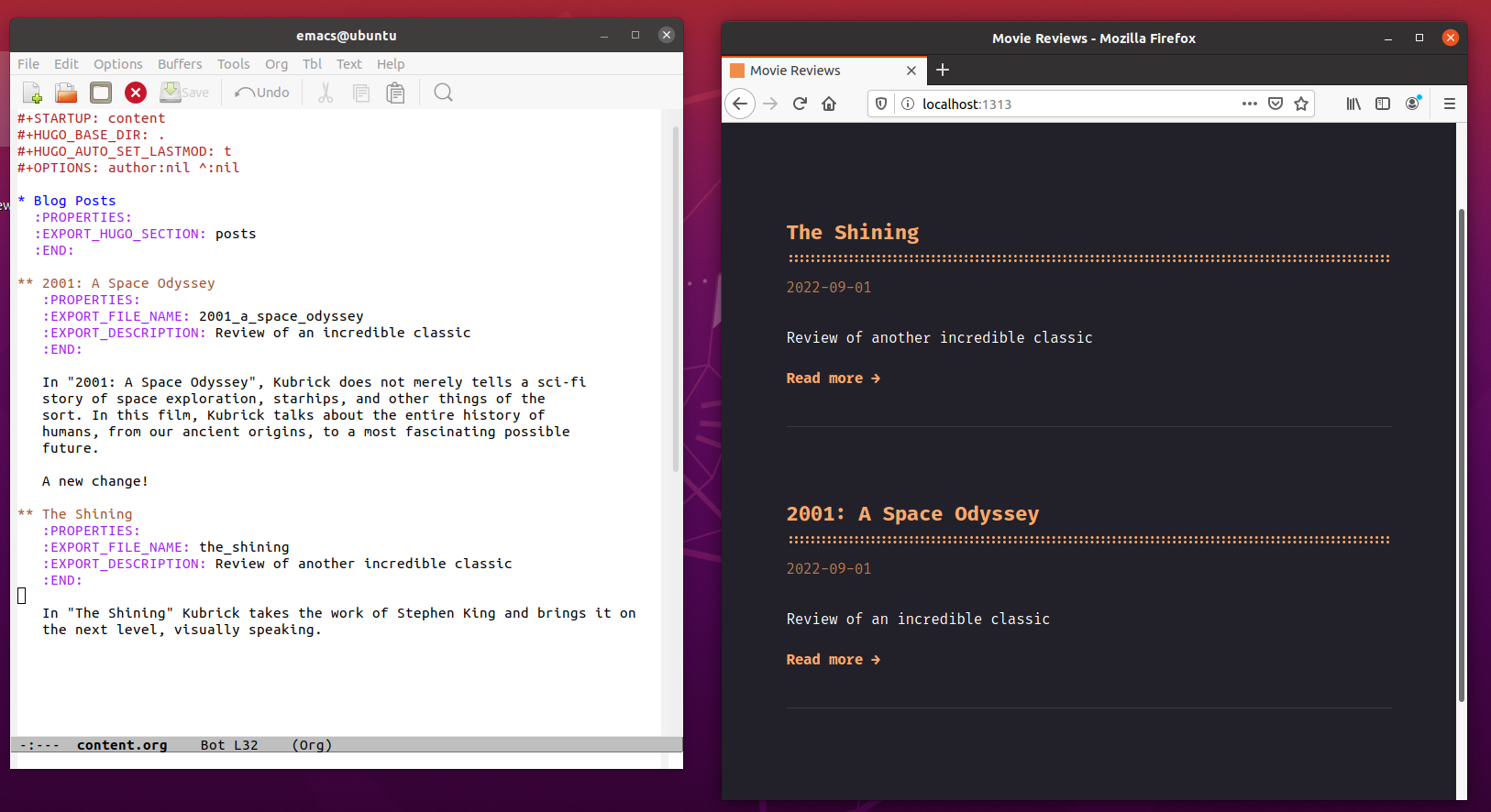Close the Movie Reviews tab

pos(911,71)
